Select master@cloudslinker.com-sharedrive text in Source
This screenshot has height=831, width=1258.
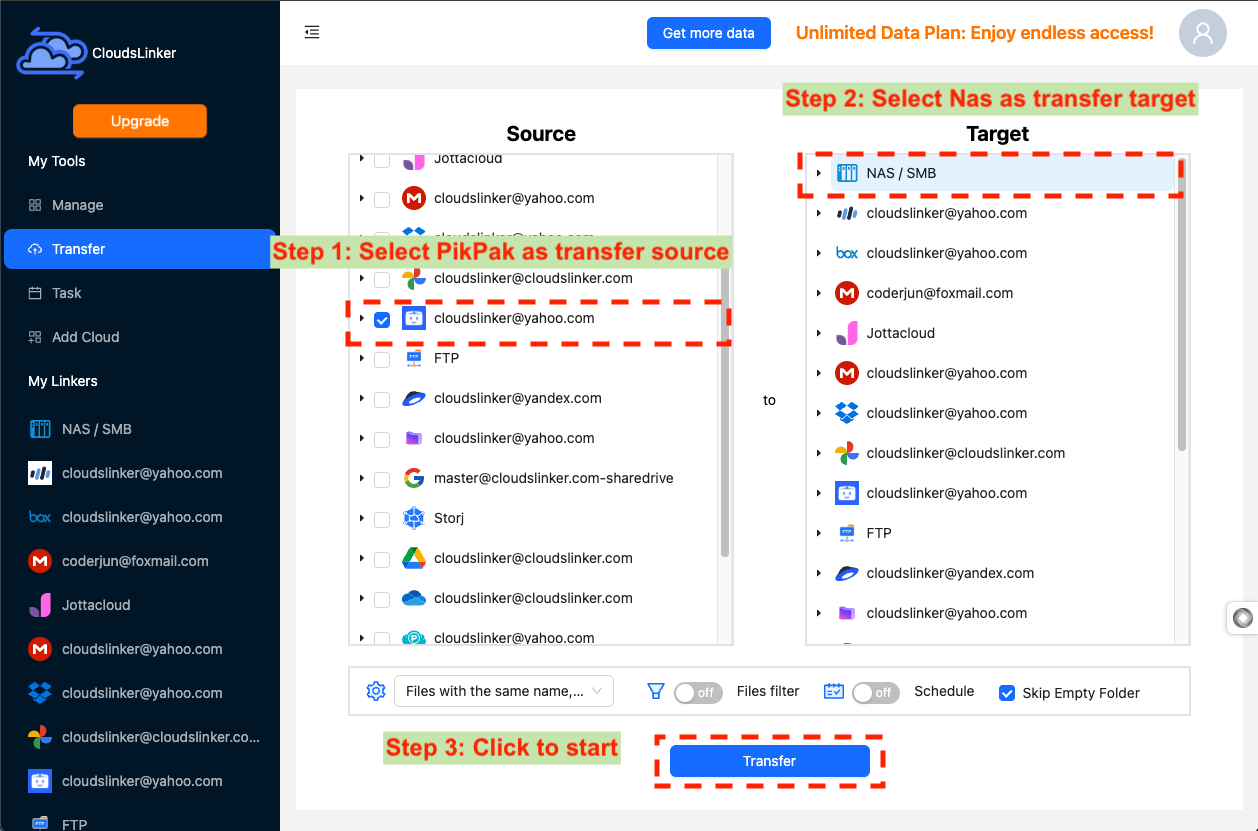click(554, 478)
